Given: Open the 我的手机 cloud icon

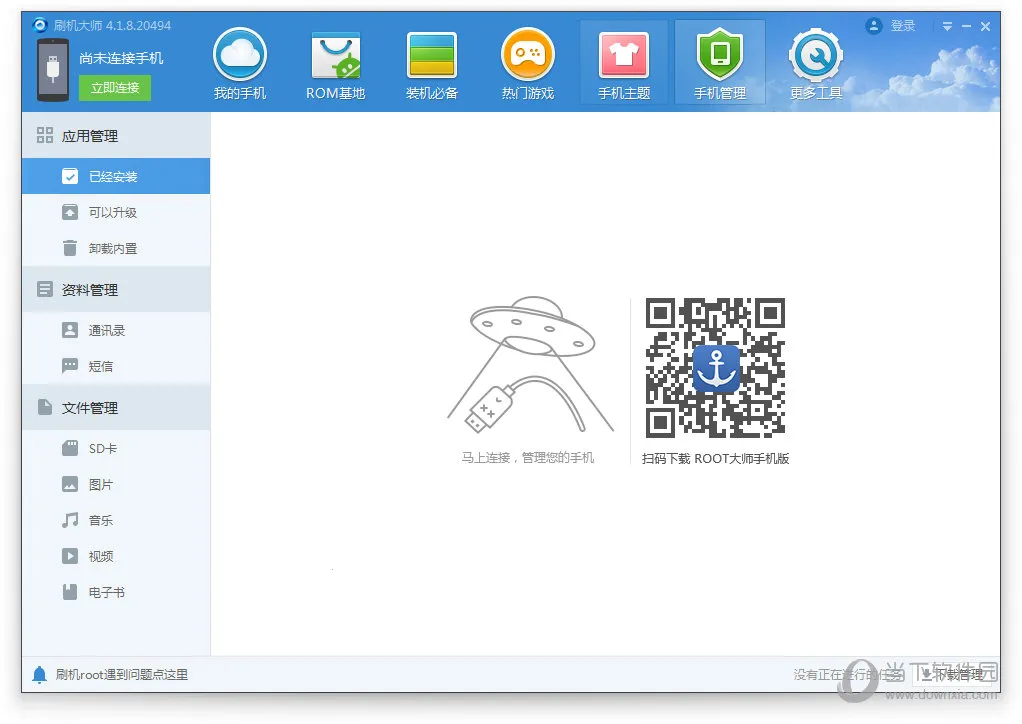Looking at the screenshot, I should tap(240, 55).
